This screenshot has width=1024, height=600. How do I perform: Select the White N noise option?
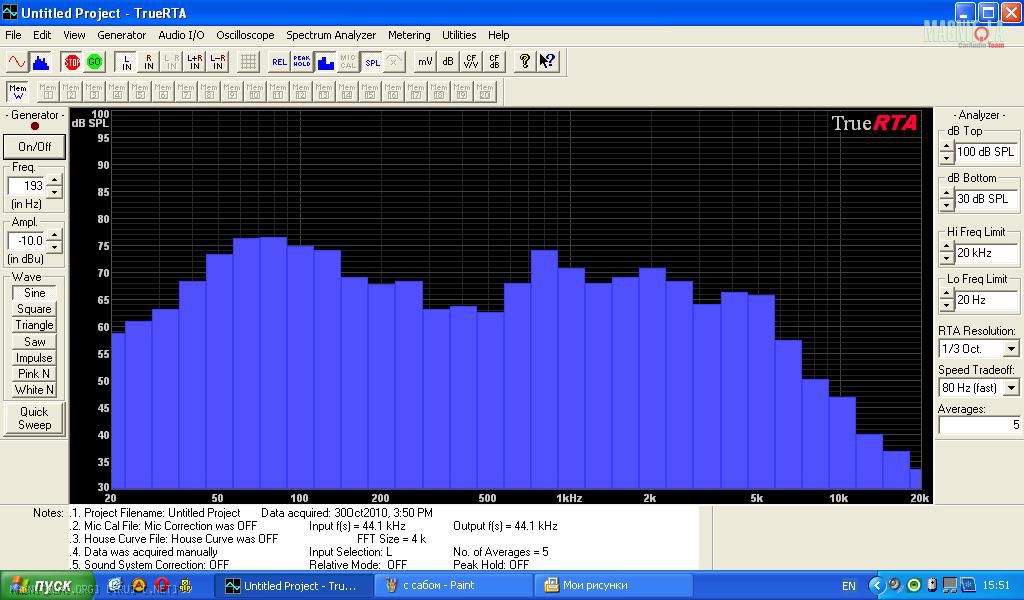pos(34,390)
